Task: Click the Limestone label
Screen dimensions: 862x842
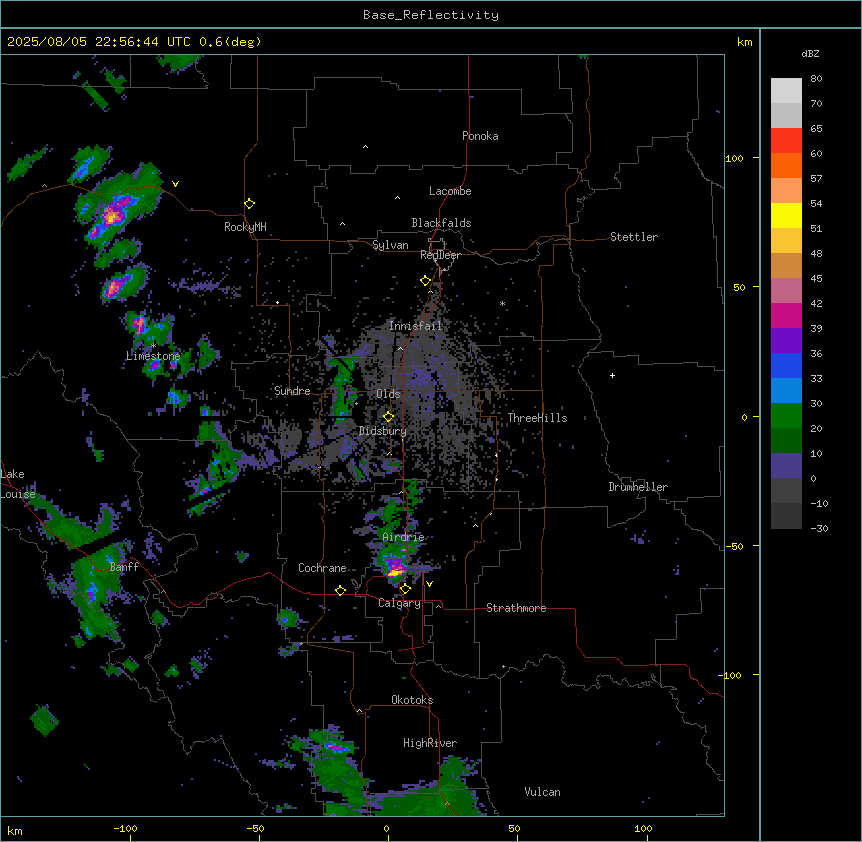Action: pos(153,356)
